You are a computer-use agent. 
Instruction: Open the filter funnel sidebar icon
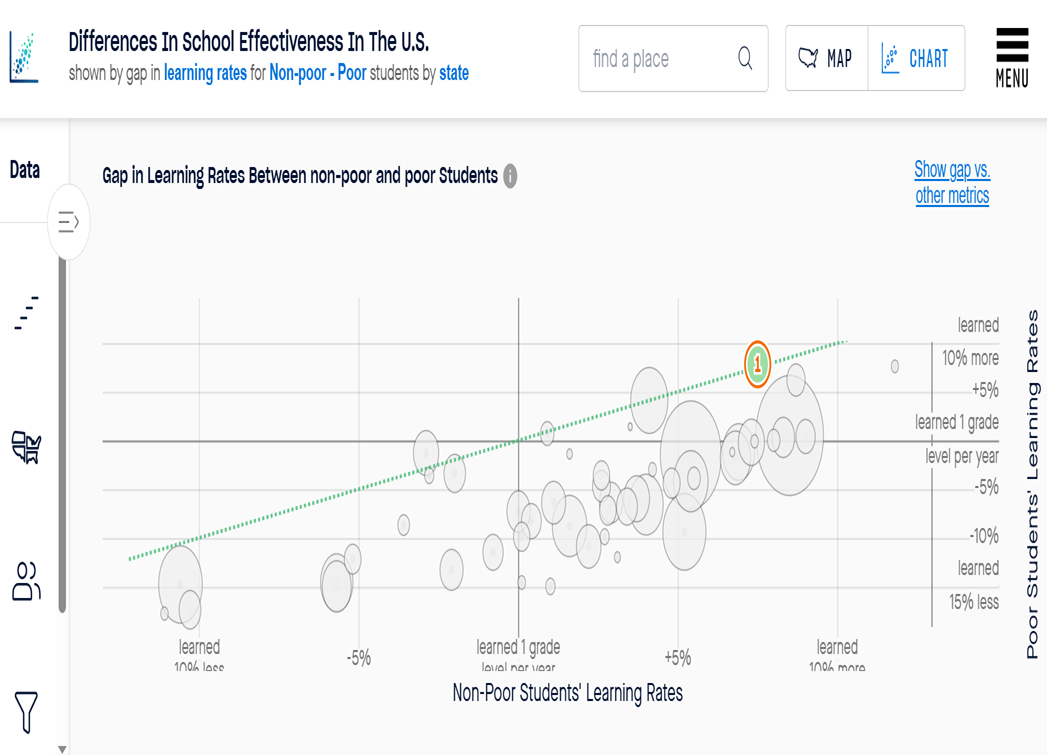(27, 710)
